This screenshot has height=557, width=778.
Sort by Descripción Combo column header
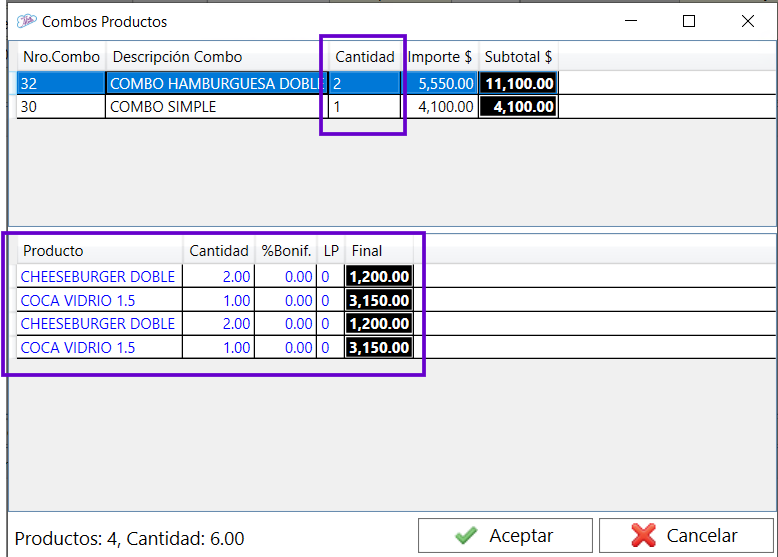[216, 57]
